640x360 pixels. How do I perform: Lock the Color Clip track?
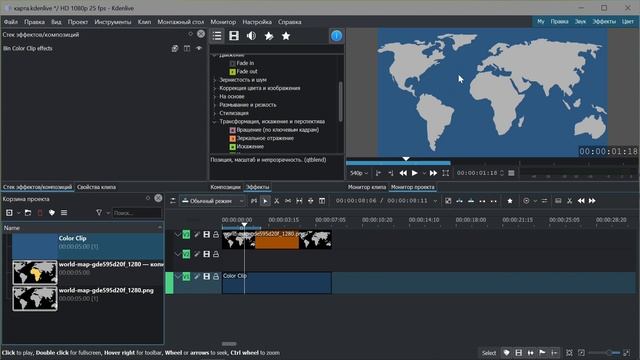tap(216, 276)
